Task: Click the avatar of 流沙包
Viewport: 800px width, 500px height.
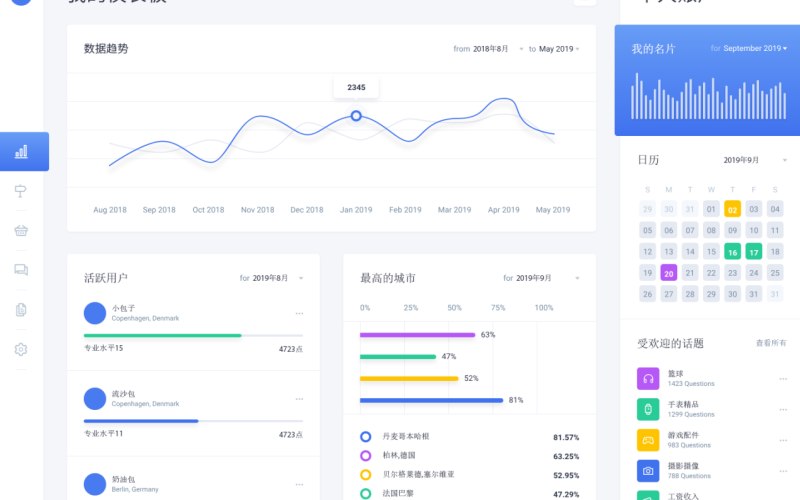Action: tap(95, 398)
